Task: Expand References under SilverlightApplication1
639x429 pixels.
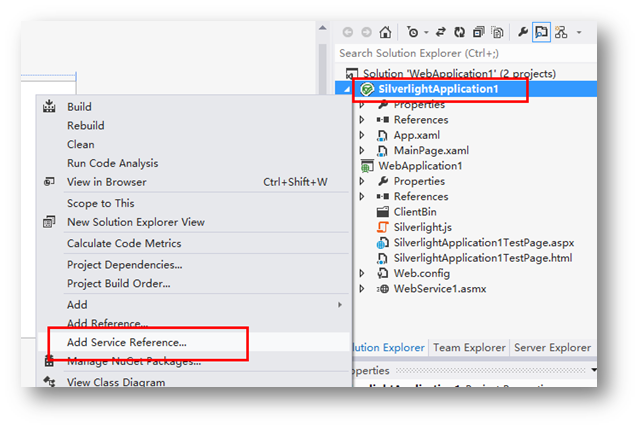Action: coord(362,120)
